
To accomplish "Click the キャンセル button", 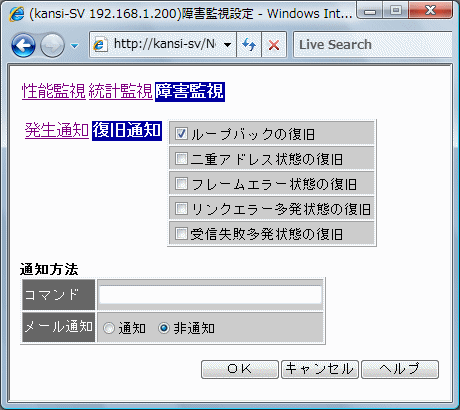I will point(320,369).
